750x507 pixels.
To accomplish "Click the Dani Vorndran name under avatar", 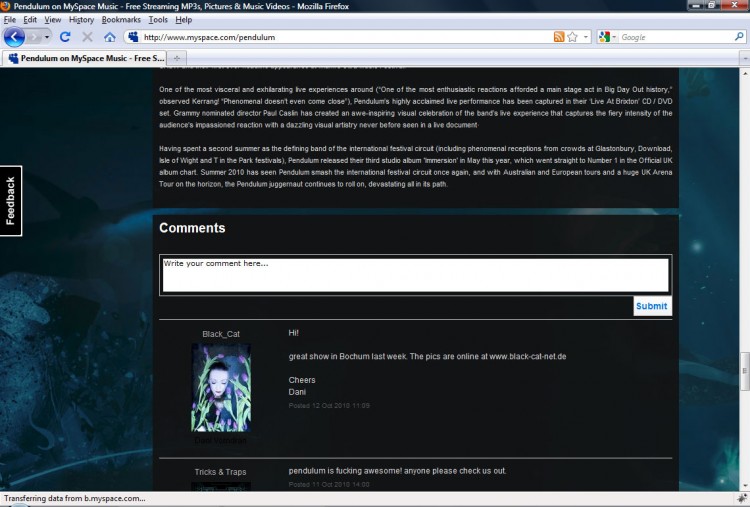I will [221, 440].
